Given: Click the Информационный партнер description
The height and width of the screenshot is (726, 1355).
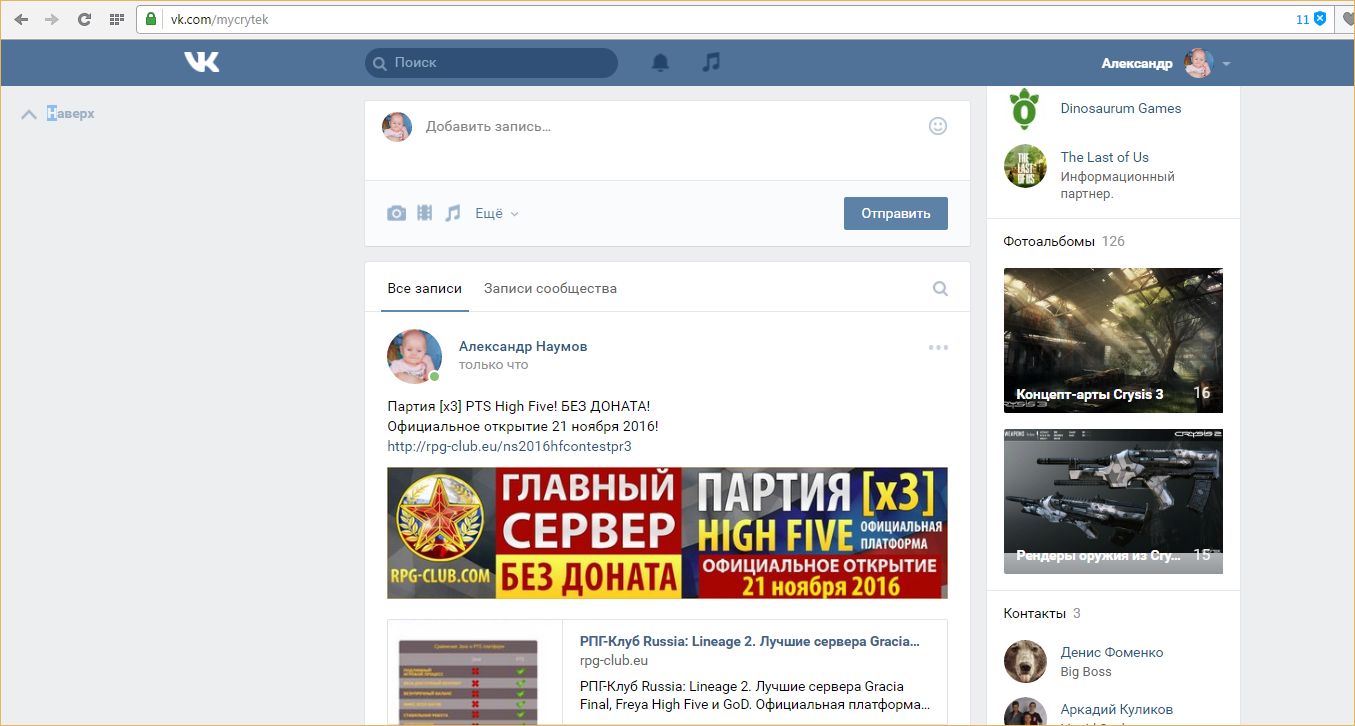Looking at the screenshot, I should pos(1118,185).
